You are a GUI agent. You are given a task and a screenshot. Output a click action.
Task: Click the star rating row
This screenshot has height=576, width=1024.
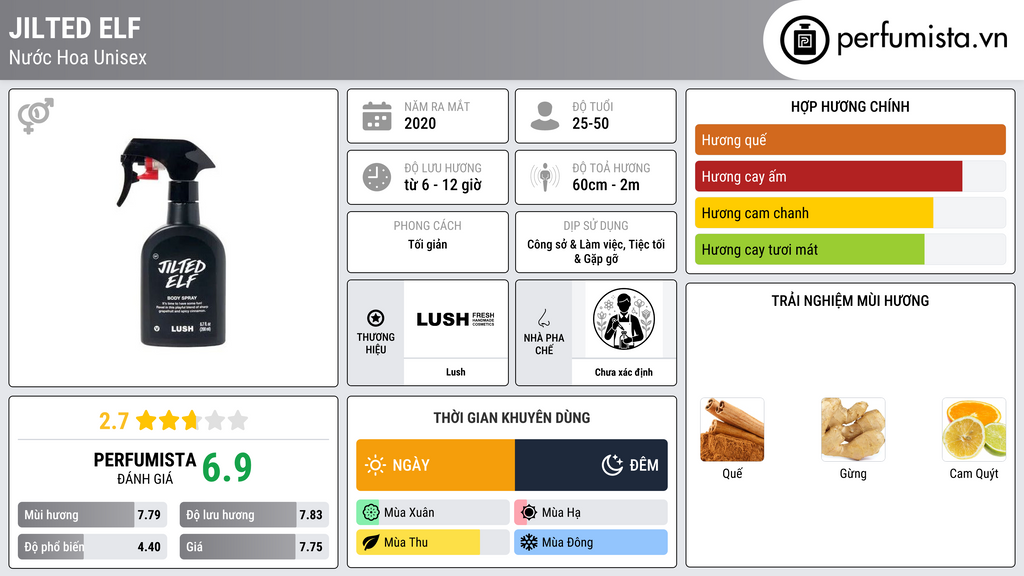coord(192,420)
